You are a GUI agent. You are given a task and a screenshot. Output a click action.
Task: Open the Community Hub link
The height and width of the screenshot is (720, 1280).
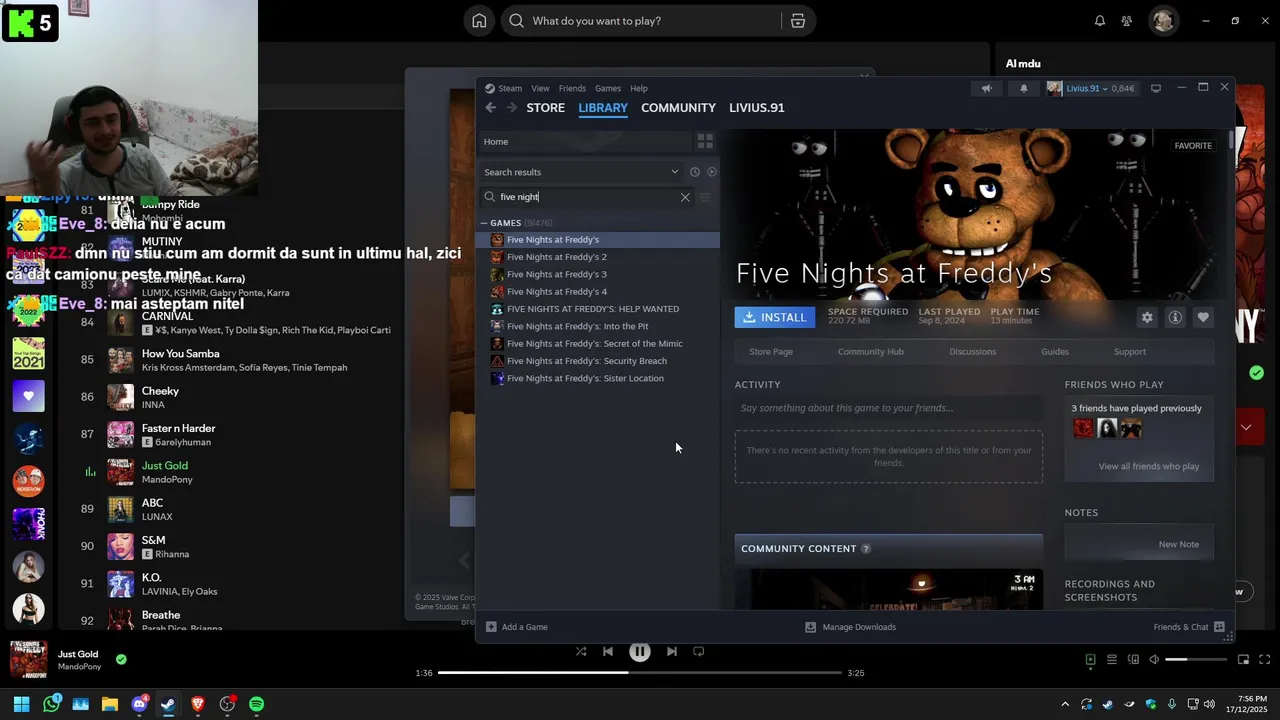(x=871, y=352)
